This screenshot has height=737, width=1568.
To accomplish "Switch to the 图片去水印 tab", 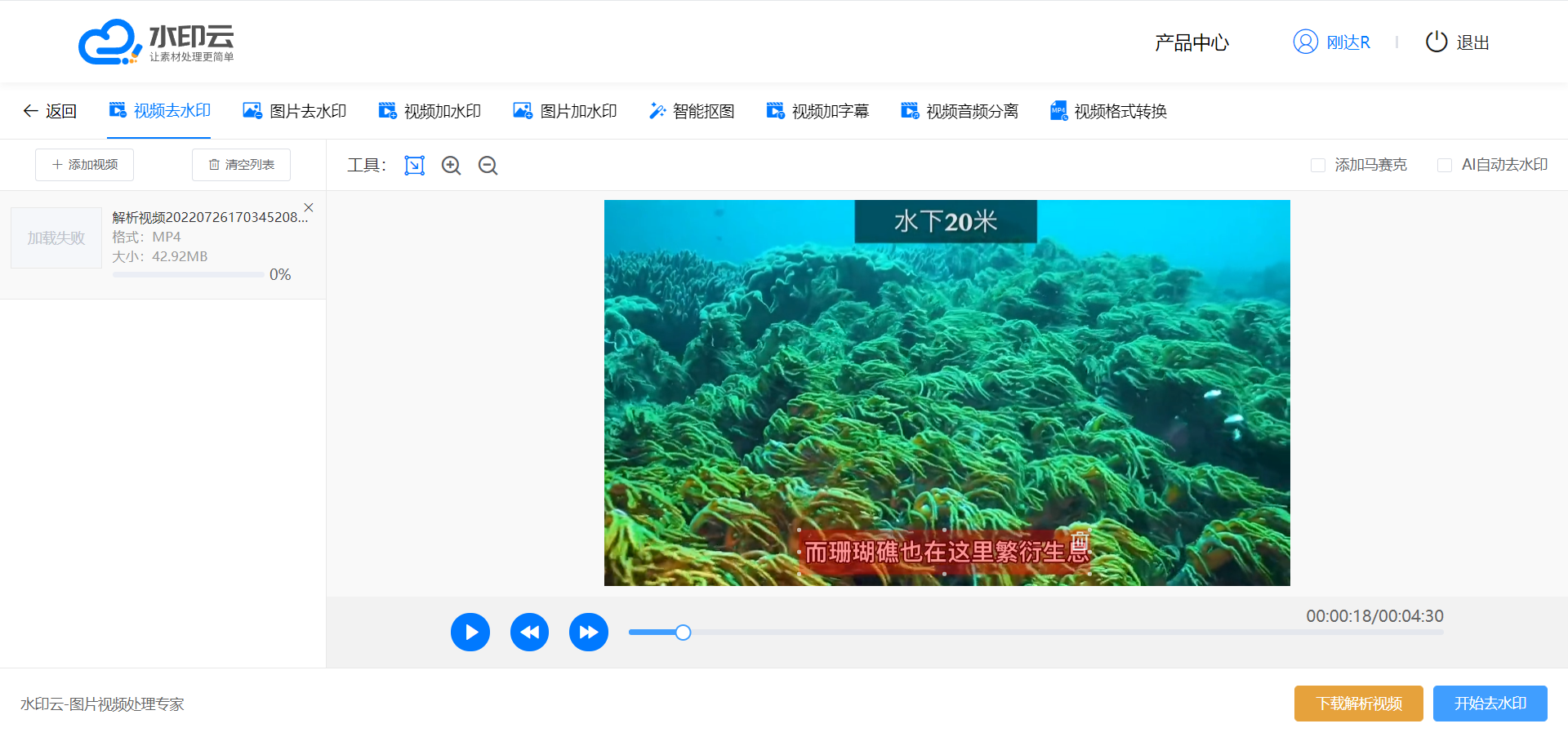I will (295, 111).
